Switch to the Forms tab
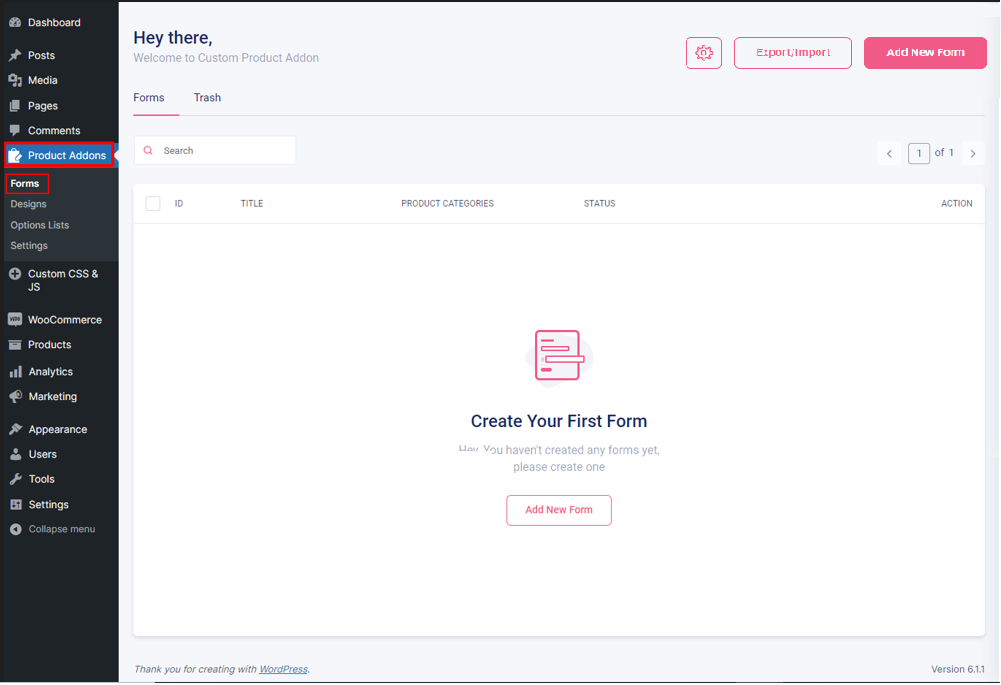 [149, 98]
